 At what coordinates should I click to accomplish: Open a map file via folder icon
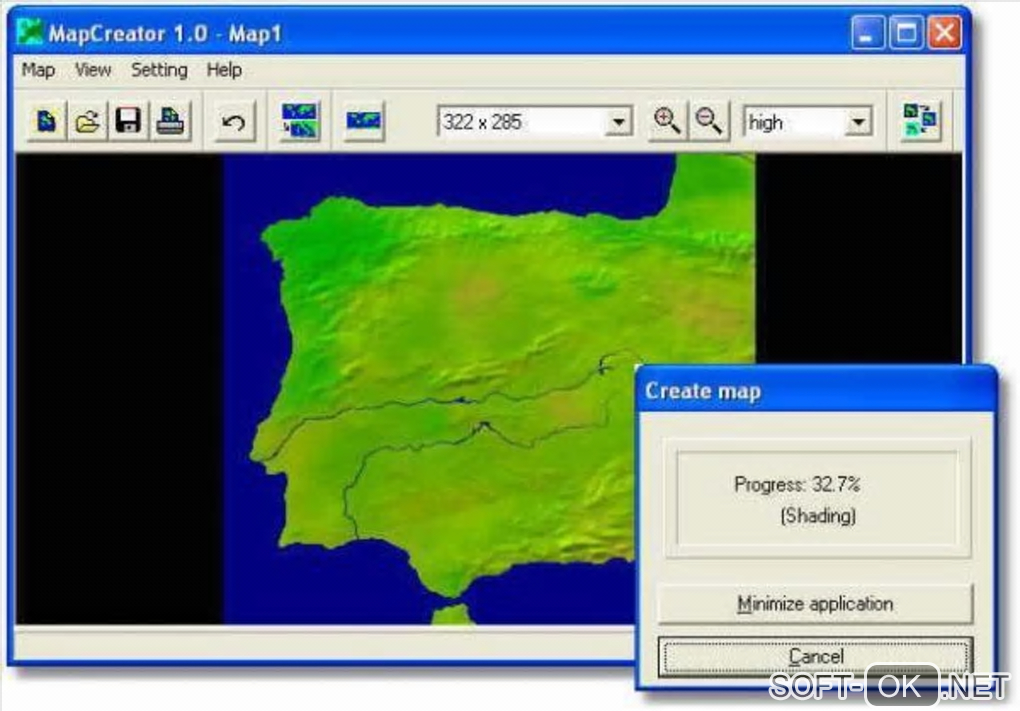(87, 121)
